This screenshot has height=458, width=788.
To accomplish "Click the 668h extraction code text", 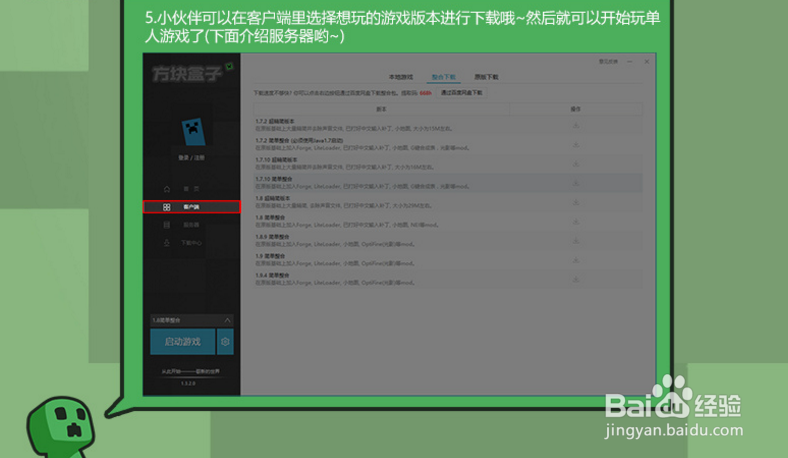I will pos(426,93).
